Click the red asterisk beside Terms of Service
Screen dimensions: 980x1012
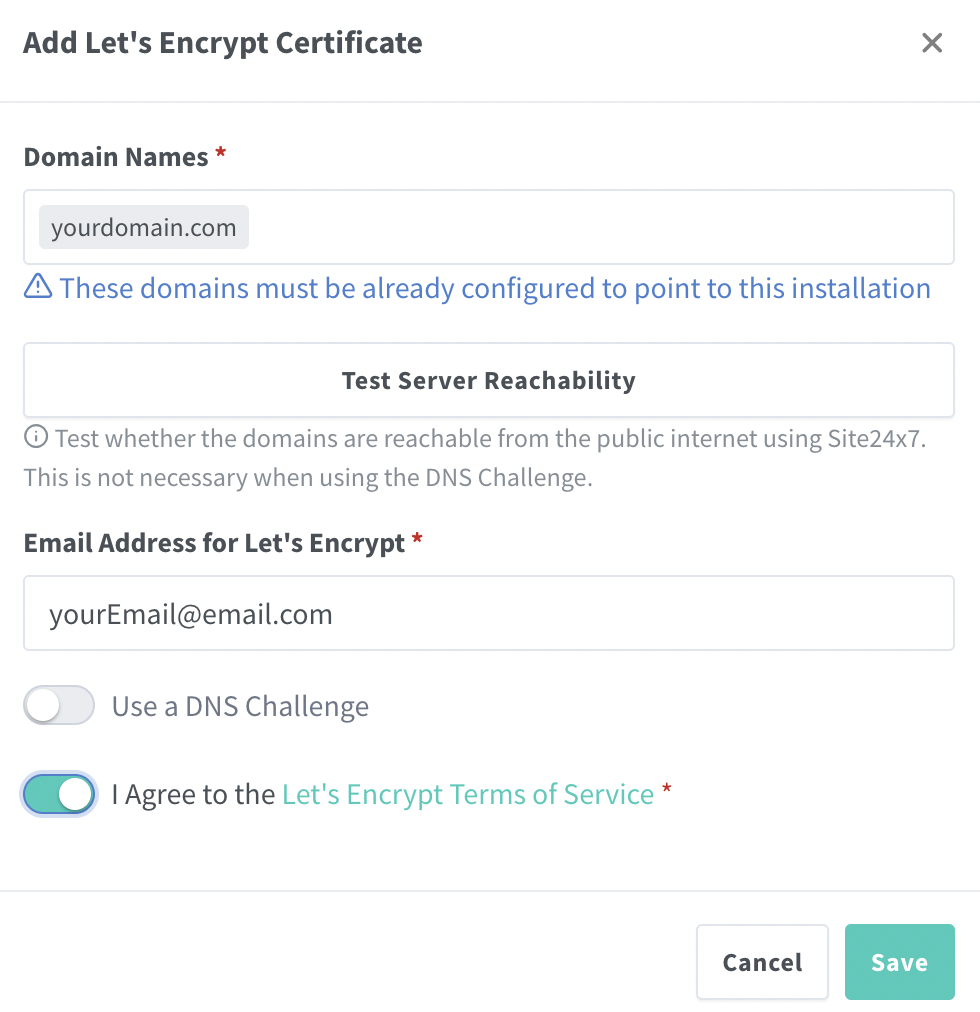point(667,788)
